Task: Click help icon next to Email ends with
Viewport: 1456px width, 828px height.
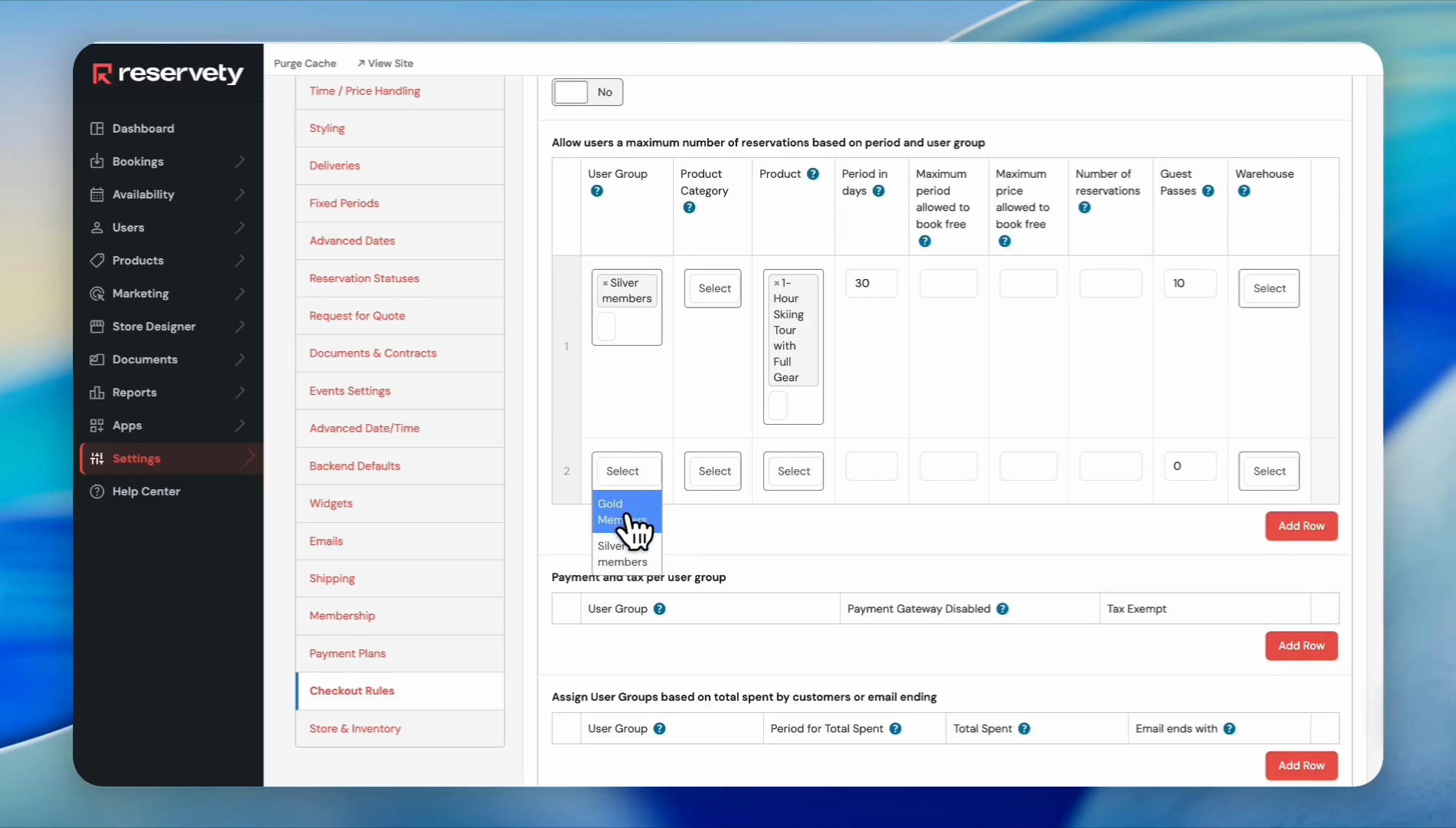Action: click(x=1229, y=729)
